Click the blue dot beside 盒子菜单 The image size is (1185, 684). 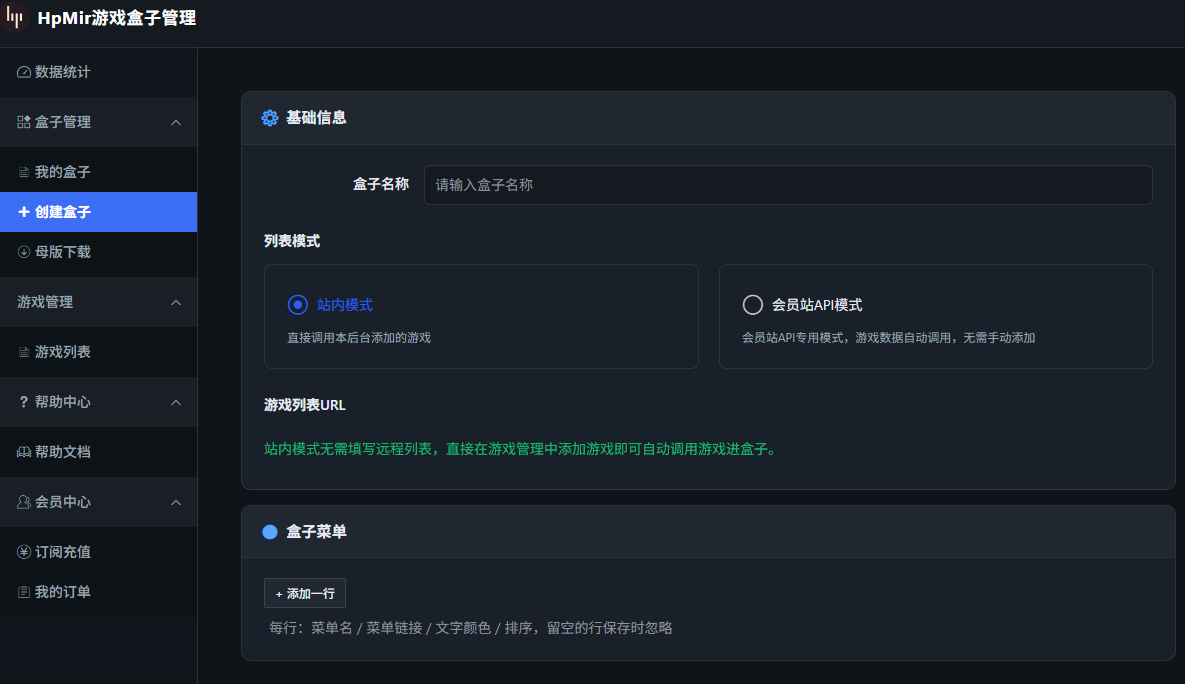point(270,532)
